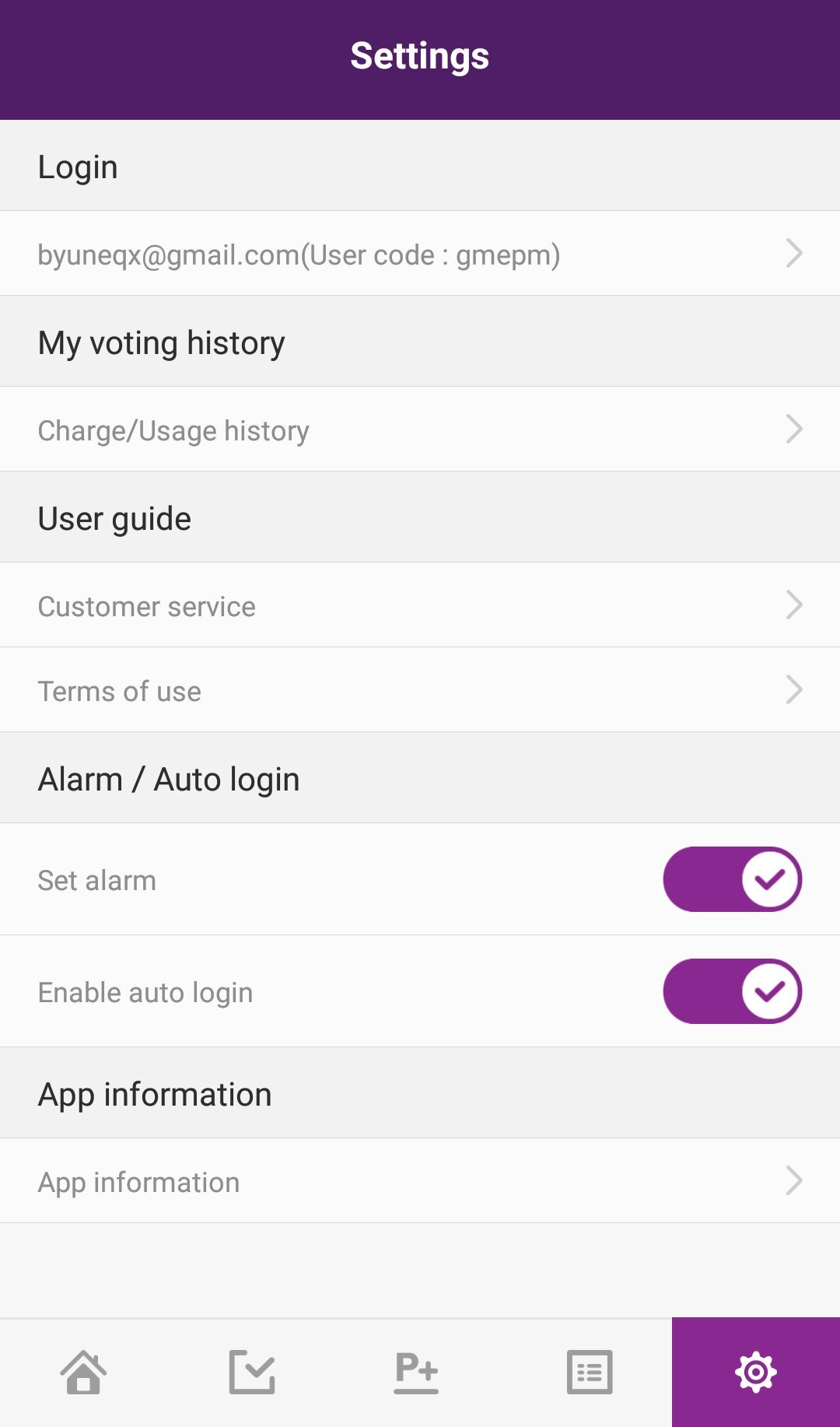Viewport: 840px width, 1427px height.
Task: Open the voting checkmark tab icon
Action: pyautogui.click(x=252, y=1372)
